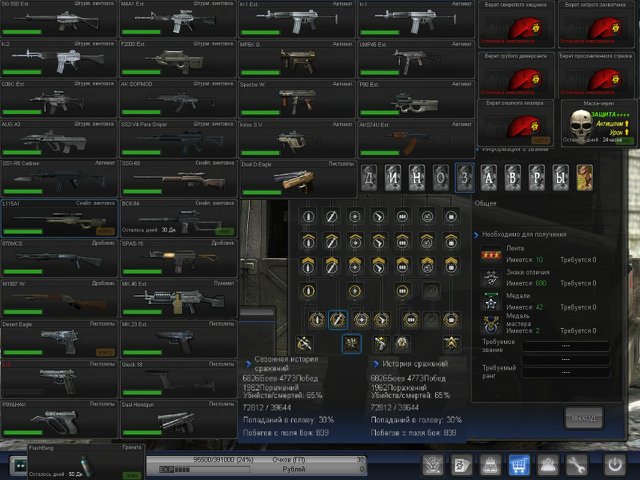Select the pistol with star medal icon
This screenshot has height=480, width=640.
tap(380, 343)
